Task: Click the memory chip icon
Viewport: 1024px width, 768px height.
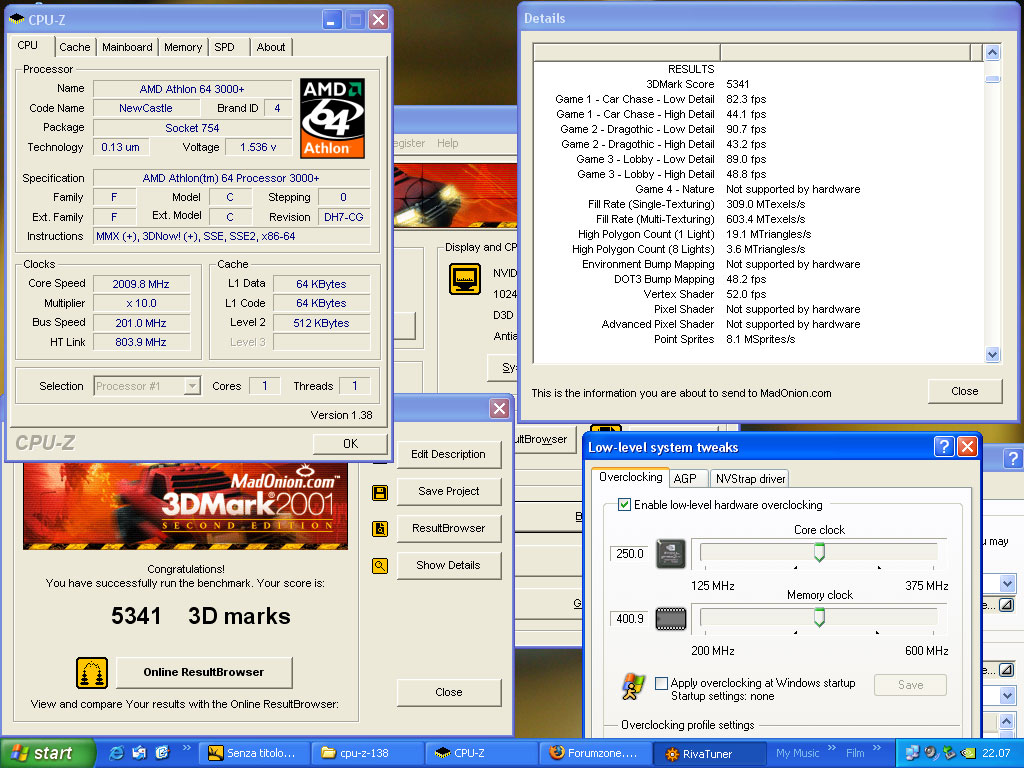Action: [x=671, y=619]
